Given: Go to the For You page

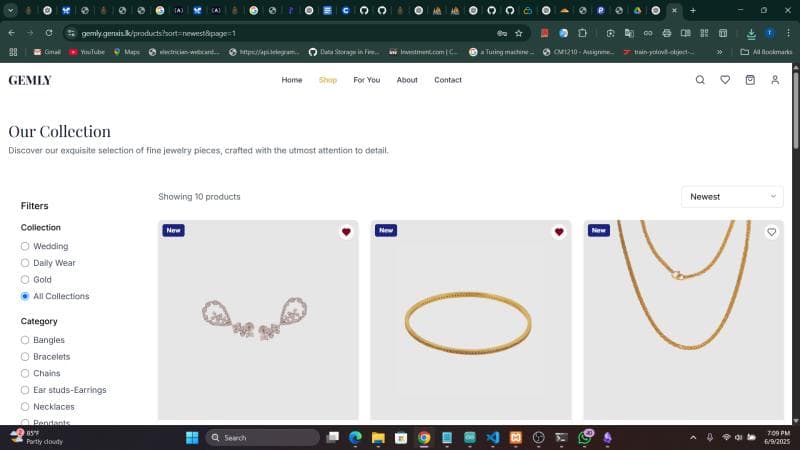Looking at the screenshot, I should coord(366,80).
